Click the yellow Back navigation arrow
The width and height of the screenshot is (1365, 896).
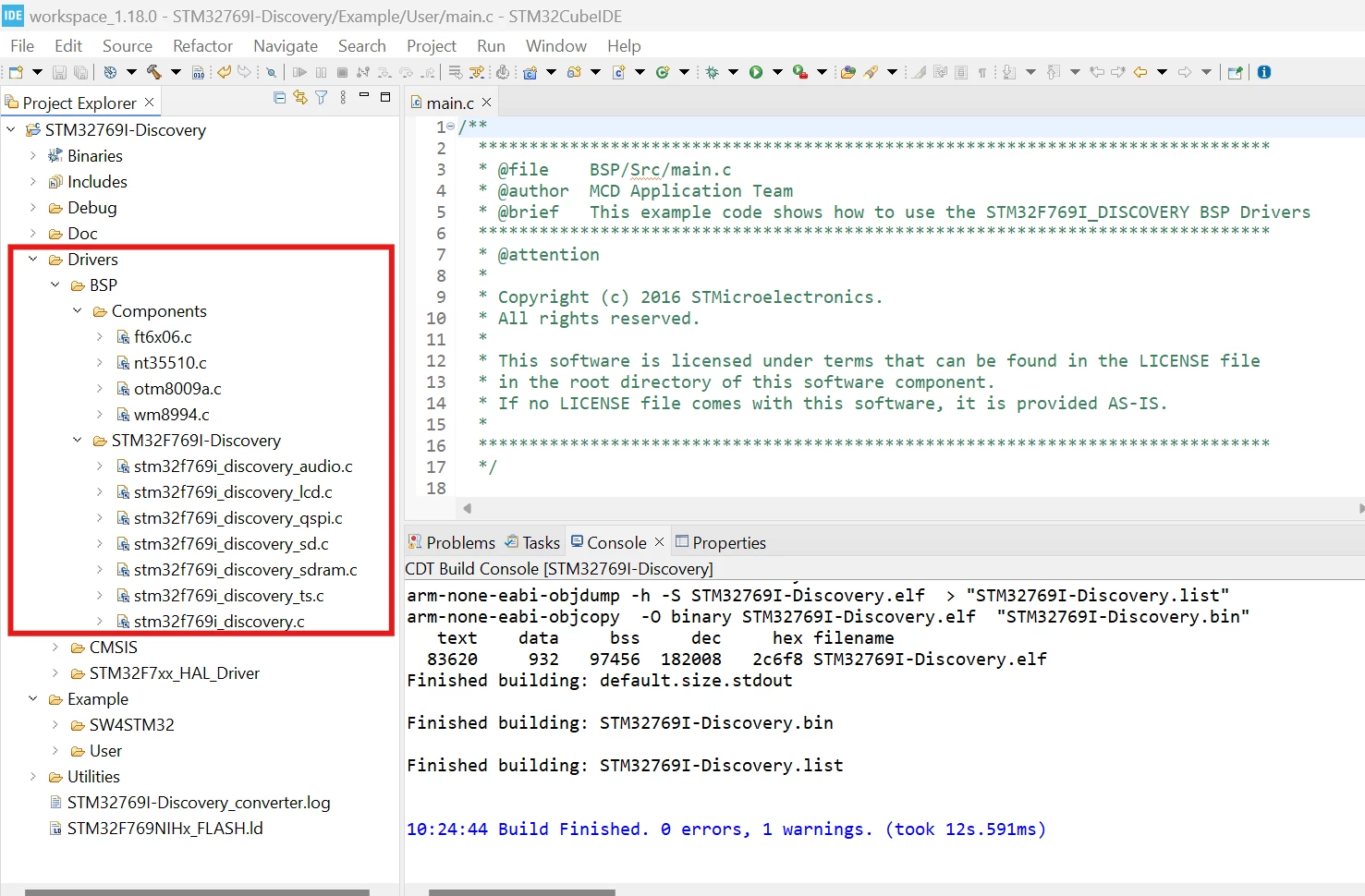1140,72
